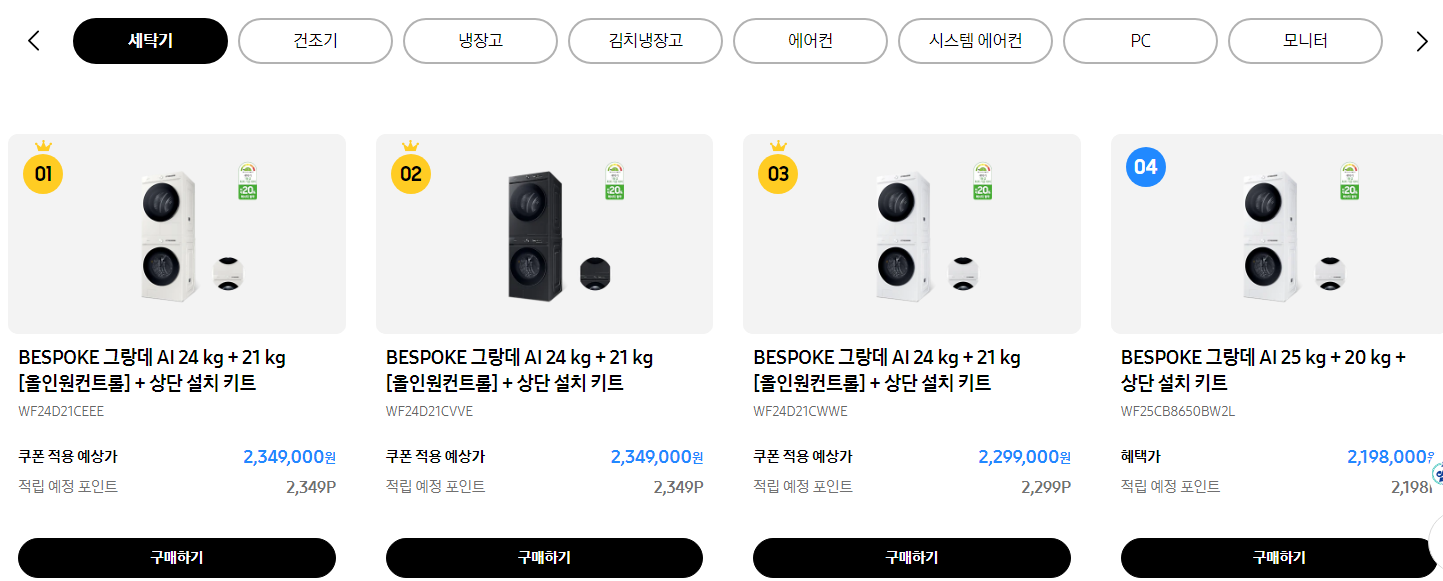Select the PC category pill

(x=1140, y=41)
